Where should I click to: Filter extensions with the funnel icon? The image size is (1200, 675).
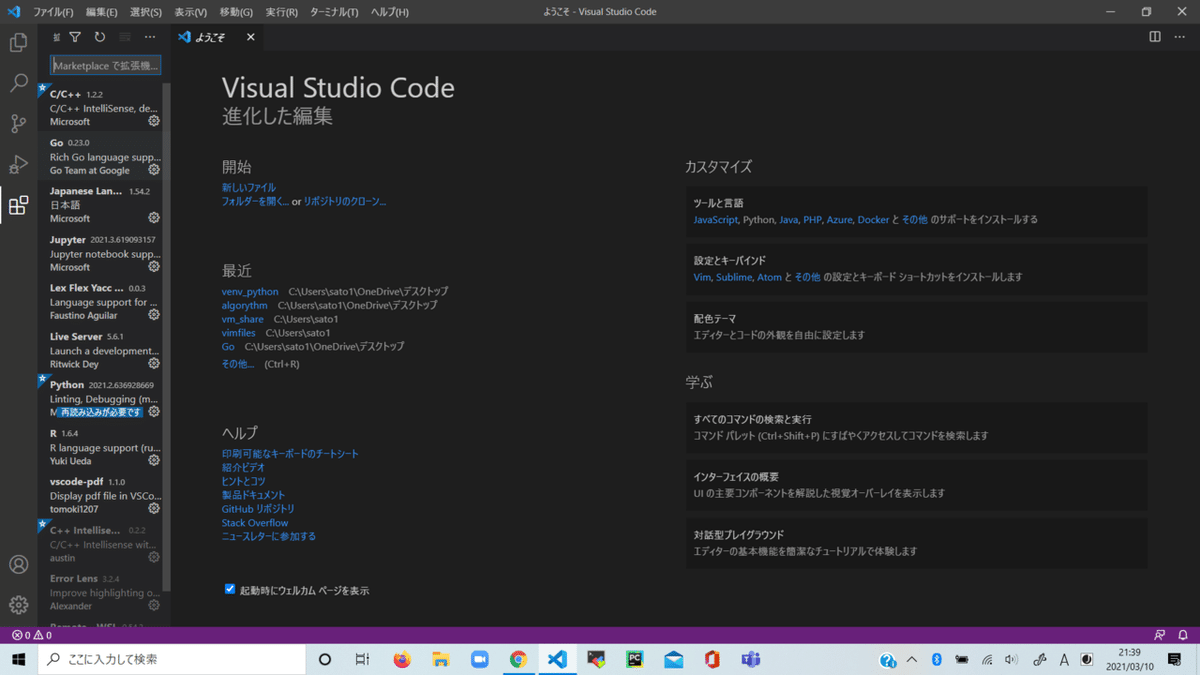point(75,37)
